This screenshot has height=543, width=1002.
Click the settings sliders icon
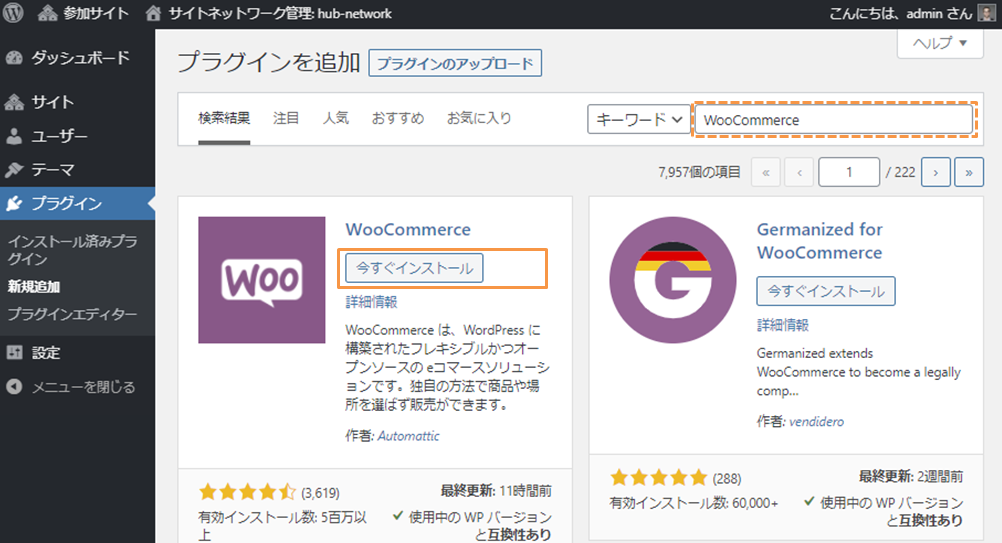pyautogui.click(x=14, y=352)
